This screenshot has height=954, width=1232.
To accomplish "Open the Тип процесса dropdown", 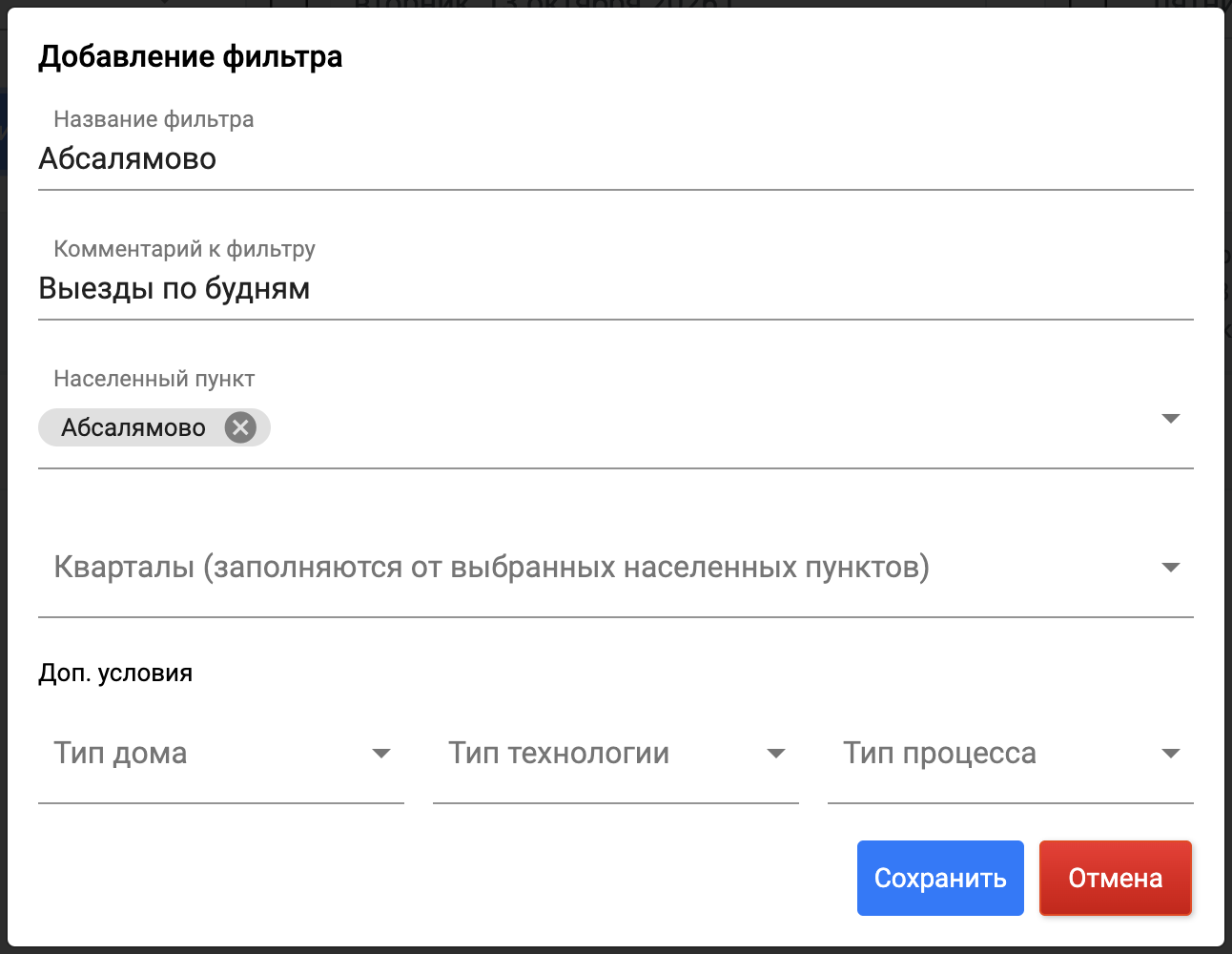I will [x=1011, y=754].
